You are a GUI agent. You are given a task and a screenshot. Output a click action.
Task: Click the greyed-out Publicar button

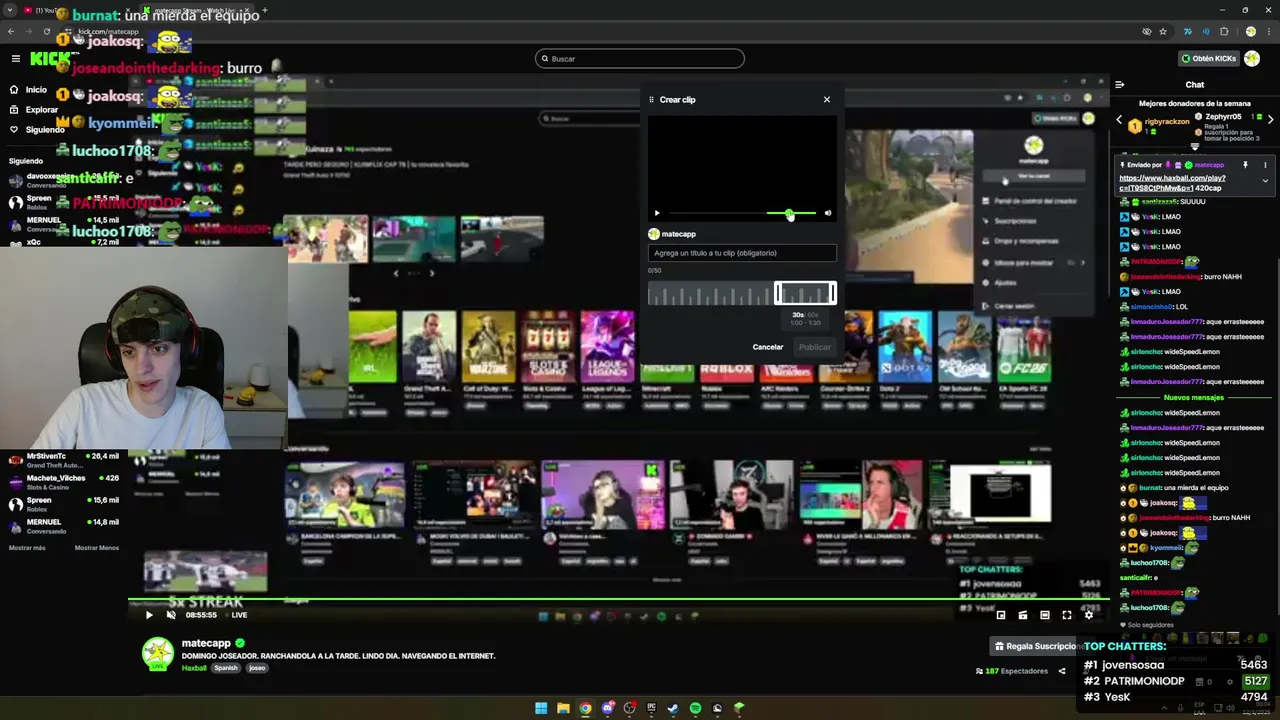pos(815,347)
